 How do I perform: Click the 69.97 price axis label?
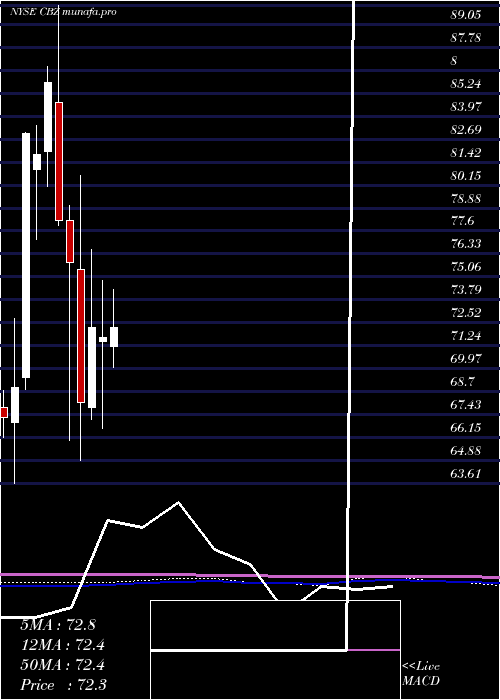pyautogui.click(x=466, y=358)
